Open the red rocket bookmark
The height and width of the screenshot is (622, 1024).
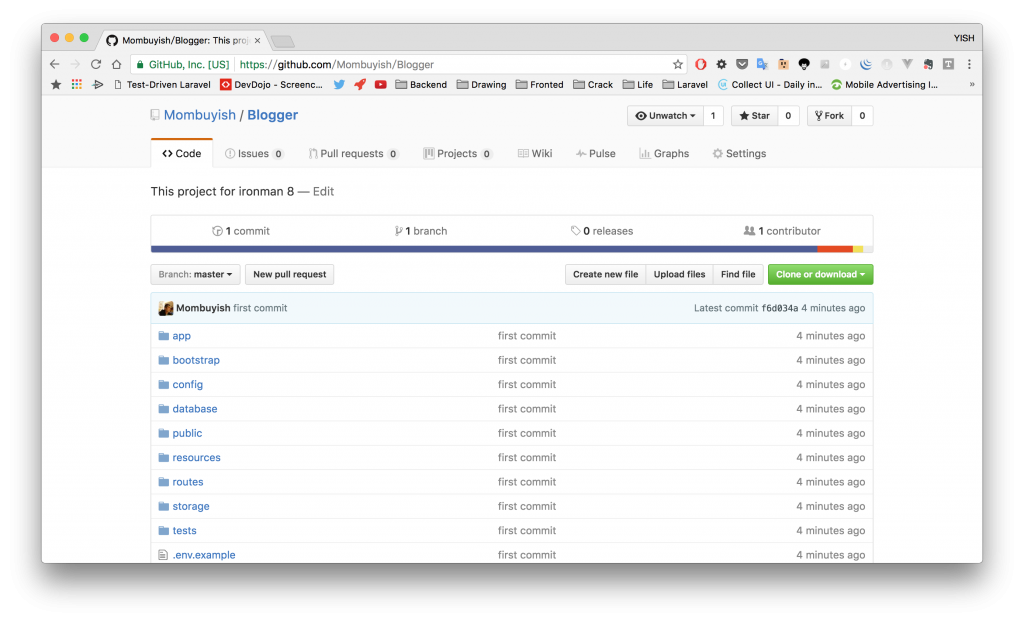pyautogui.click(x=360, y=84)
